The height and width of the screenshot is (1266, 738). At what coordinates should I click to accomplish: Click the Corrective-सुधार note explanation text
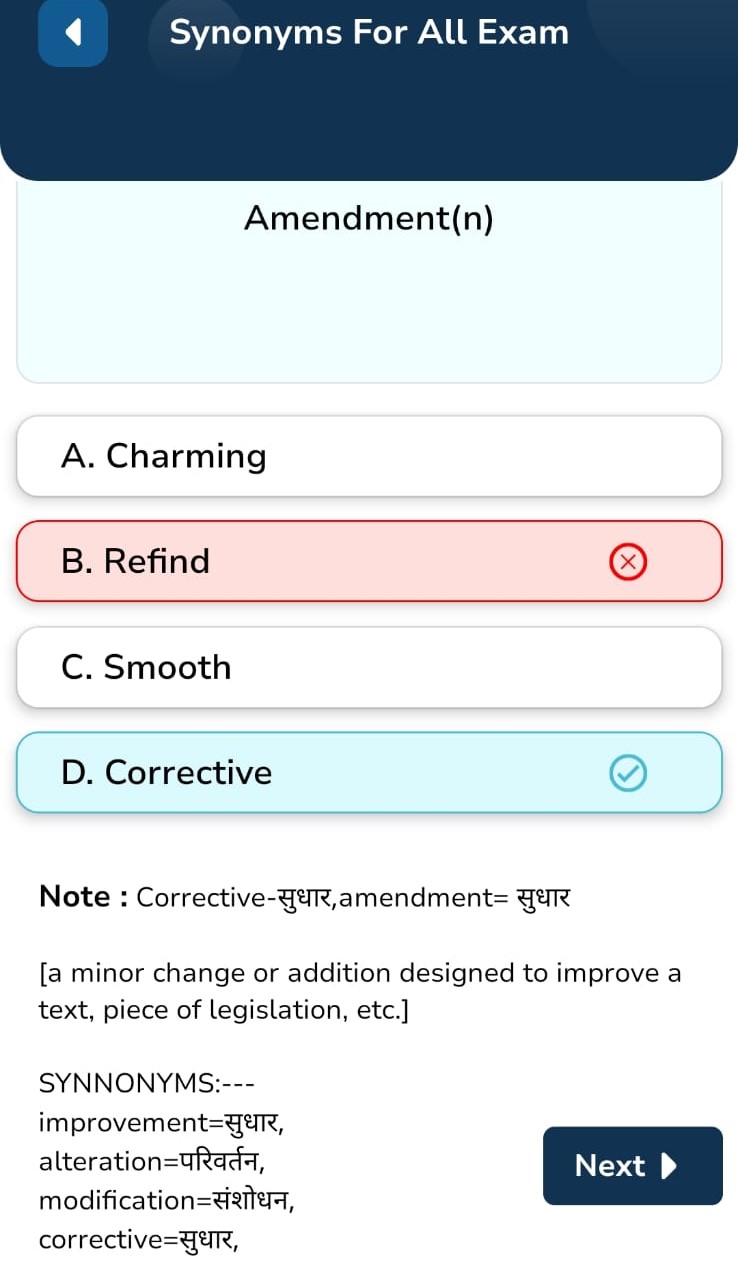pos(353,898)
